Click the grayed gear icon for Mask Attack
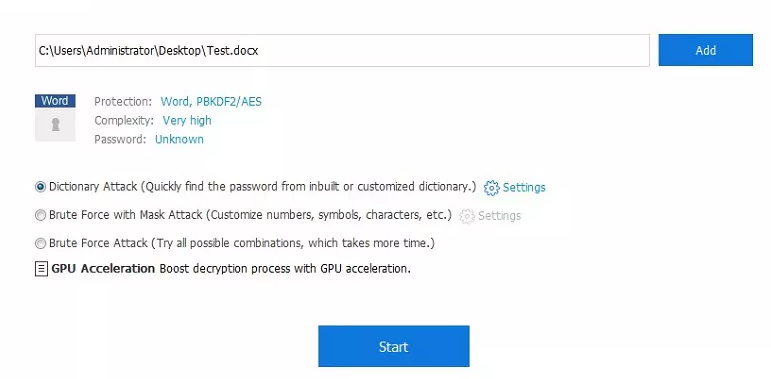This screenshot has width=771, height=379. click(467, 216)
